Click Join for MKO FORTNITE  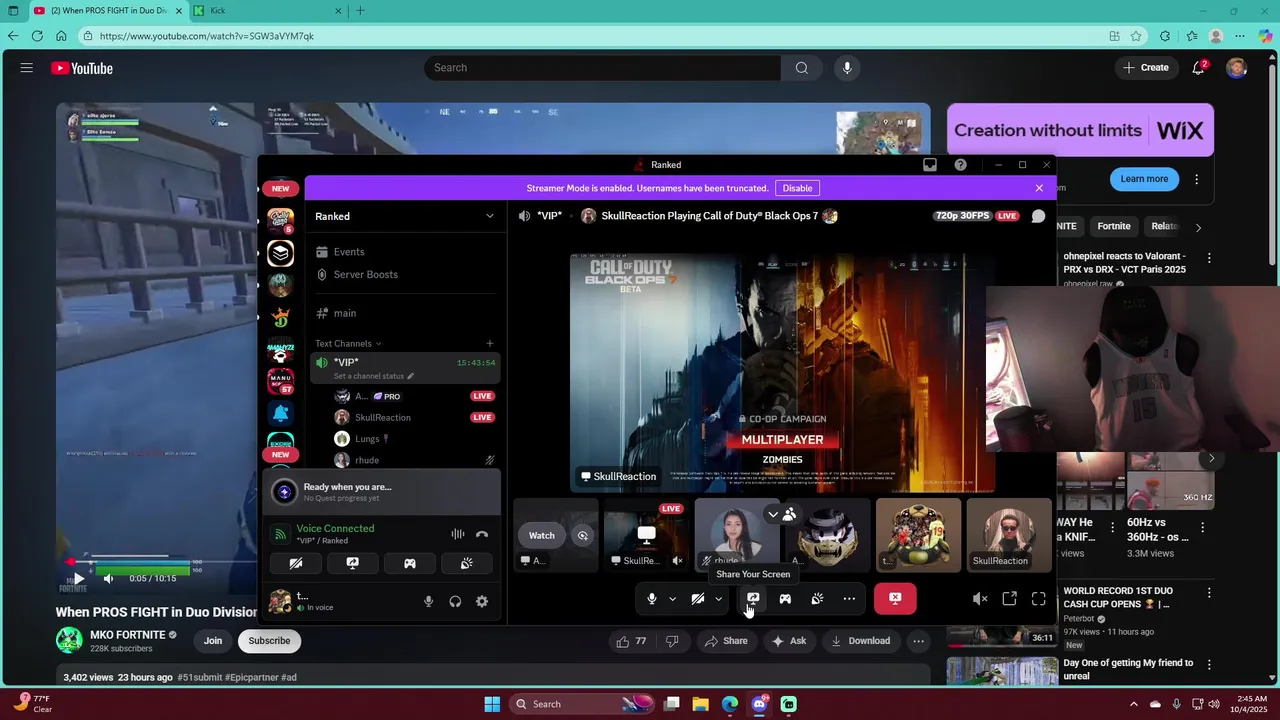point(213,641)
